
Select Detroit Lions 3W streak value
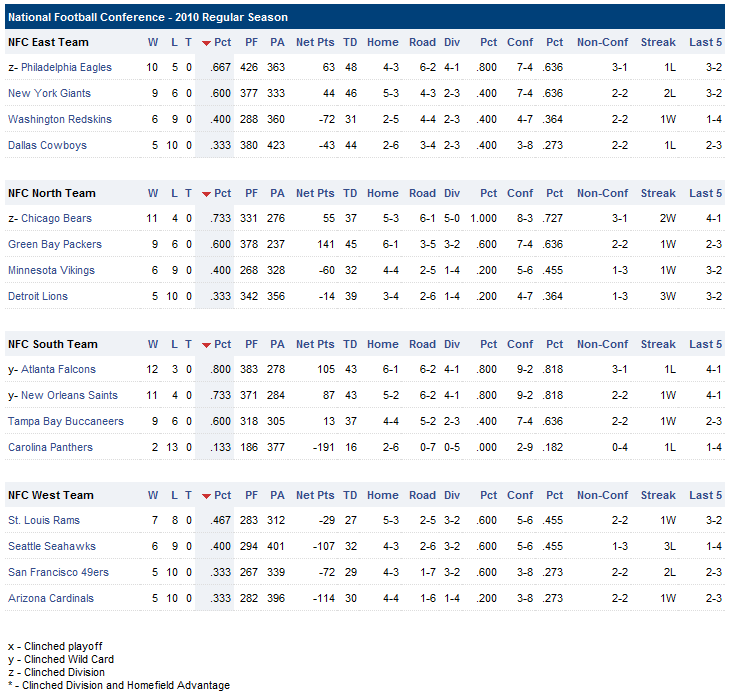[668, 296]
